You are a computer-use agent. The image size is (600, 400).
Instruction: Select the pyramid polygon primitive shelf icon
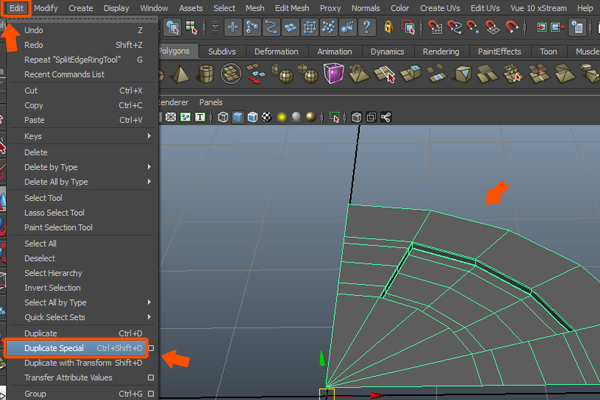coord(179,75)
